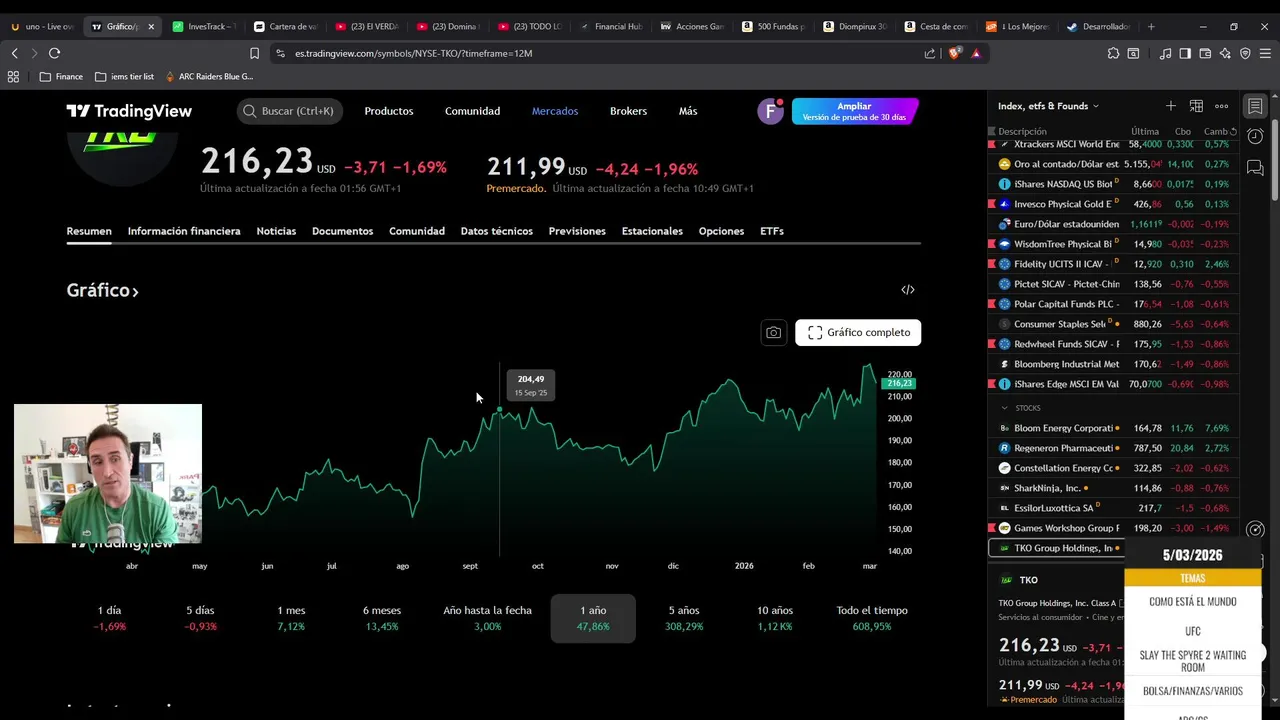Click the Brave Rewards triangle icon
Viewport: 1280px width, 720px height.
[976, 53]
